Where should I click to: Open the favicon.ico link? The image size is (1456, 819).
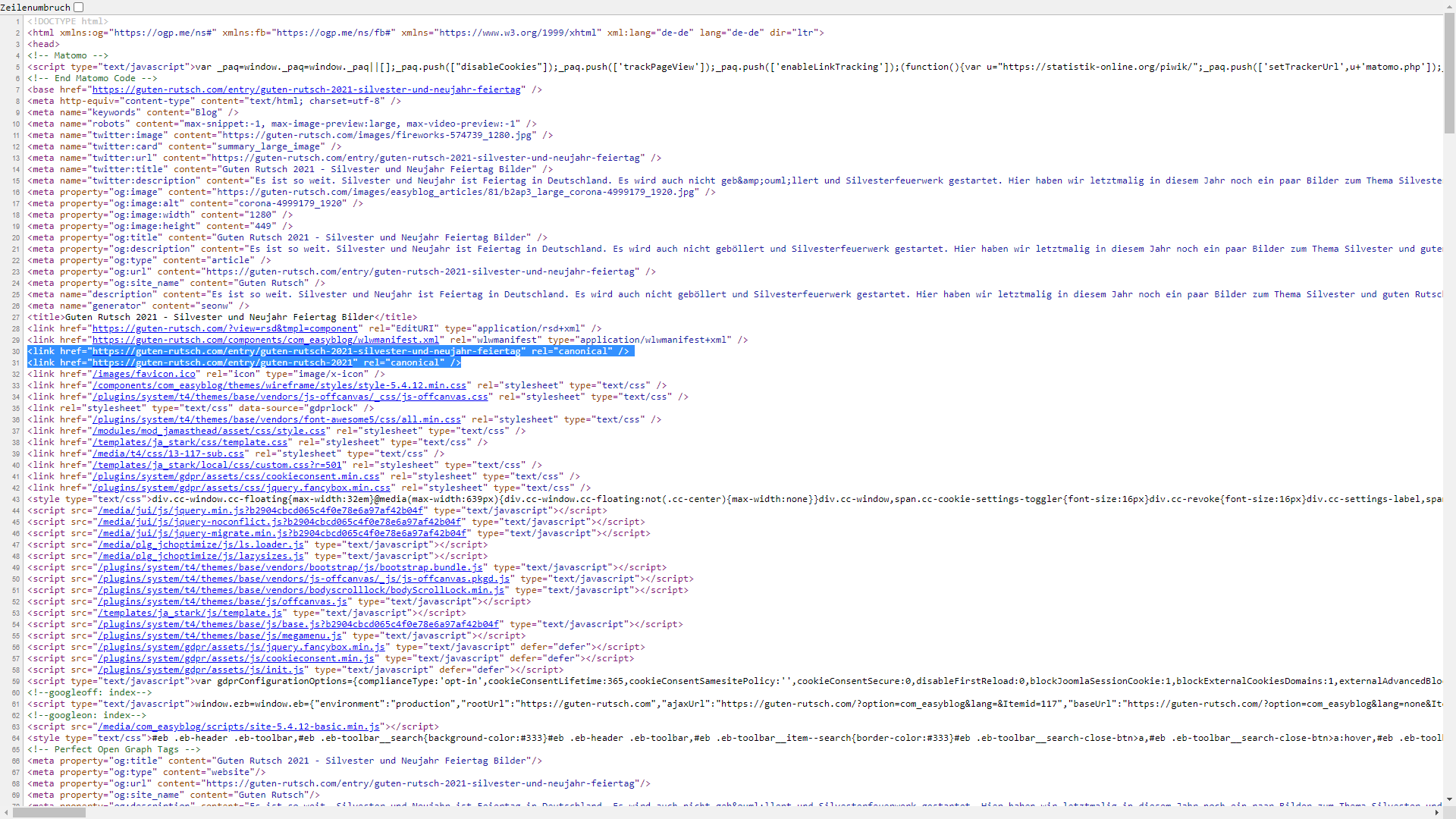click(x=144, y=374)
